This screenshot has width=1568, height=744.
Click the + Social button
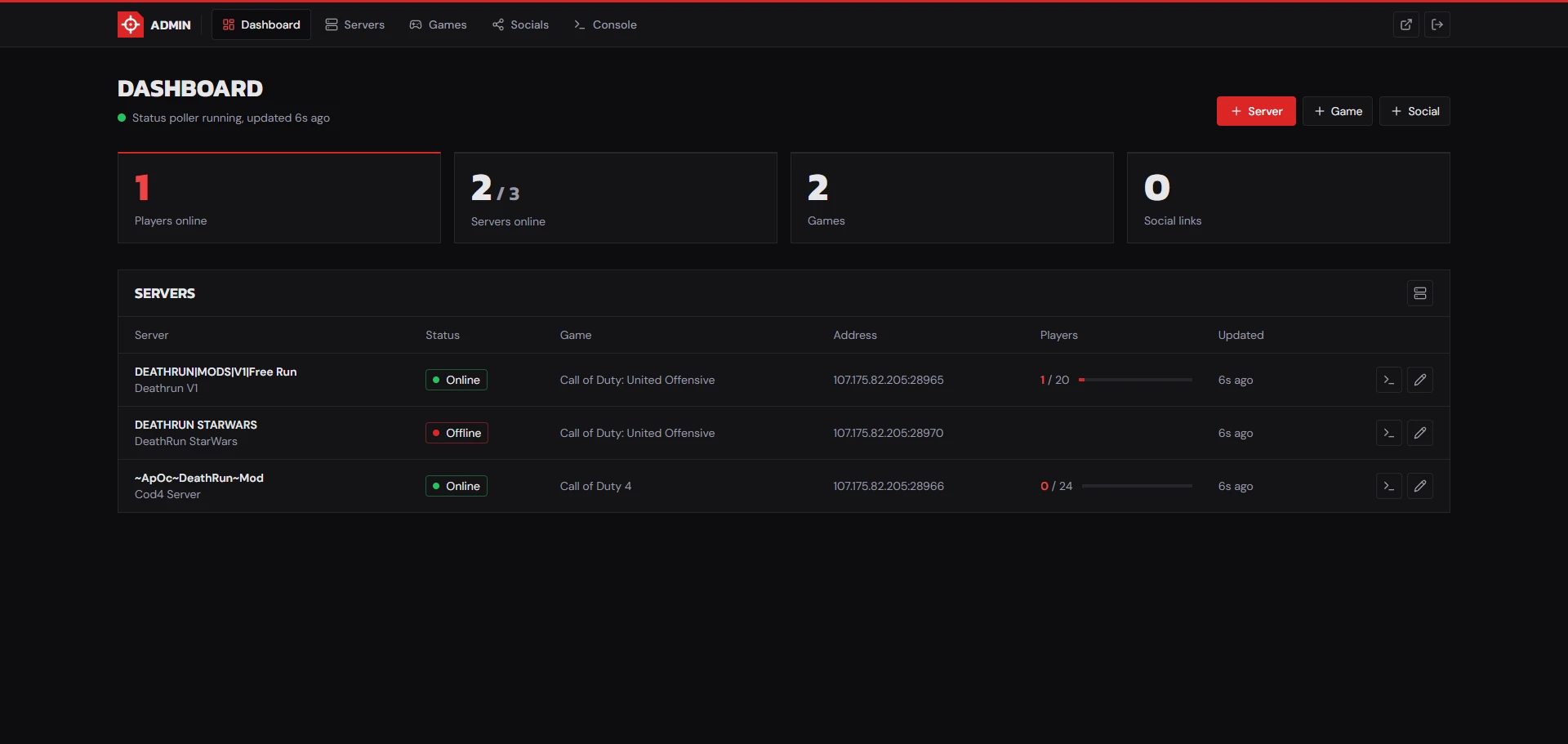pos(1414,111)
